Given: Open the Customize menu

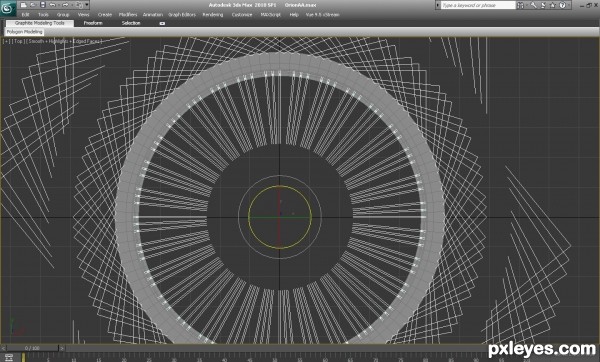Looking at the screenshot, I should [x=242, y=15].
